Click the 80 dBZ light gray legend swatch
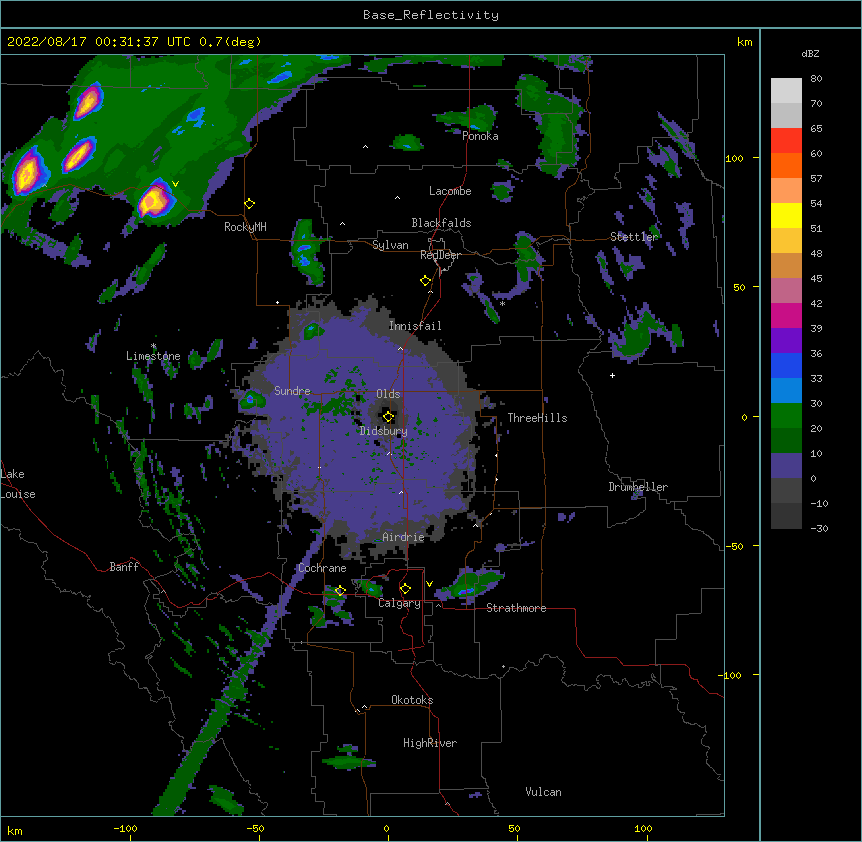The height and width of the screenshot is (842, 862). tap(786, 91)
